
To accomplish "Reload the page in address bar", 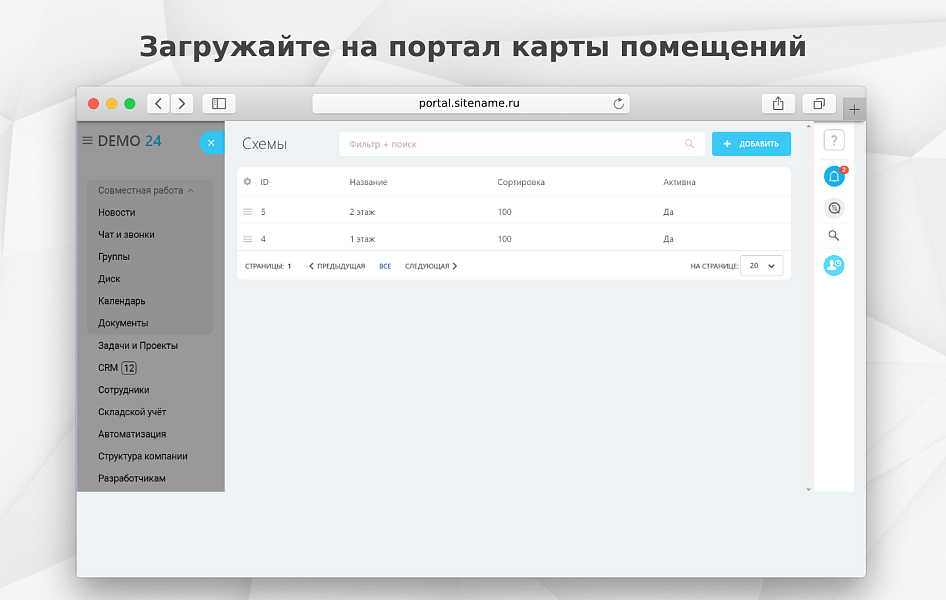I will coord(619,104).
